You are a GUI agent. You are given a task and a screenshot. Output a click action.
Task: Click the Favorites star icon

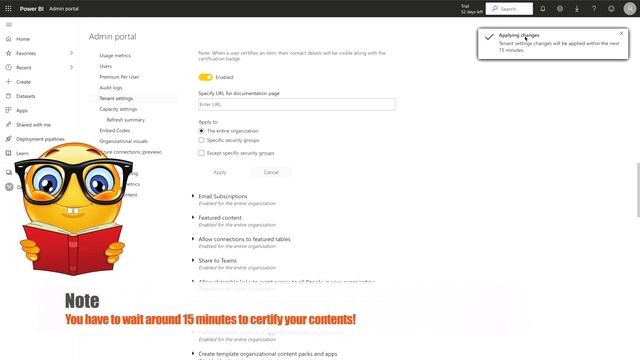pyautogui.click(x=9, y=53)
